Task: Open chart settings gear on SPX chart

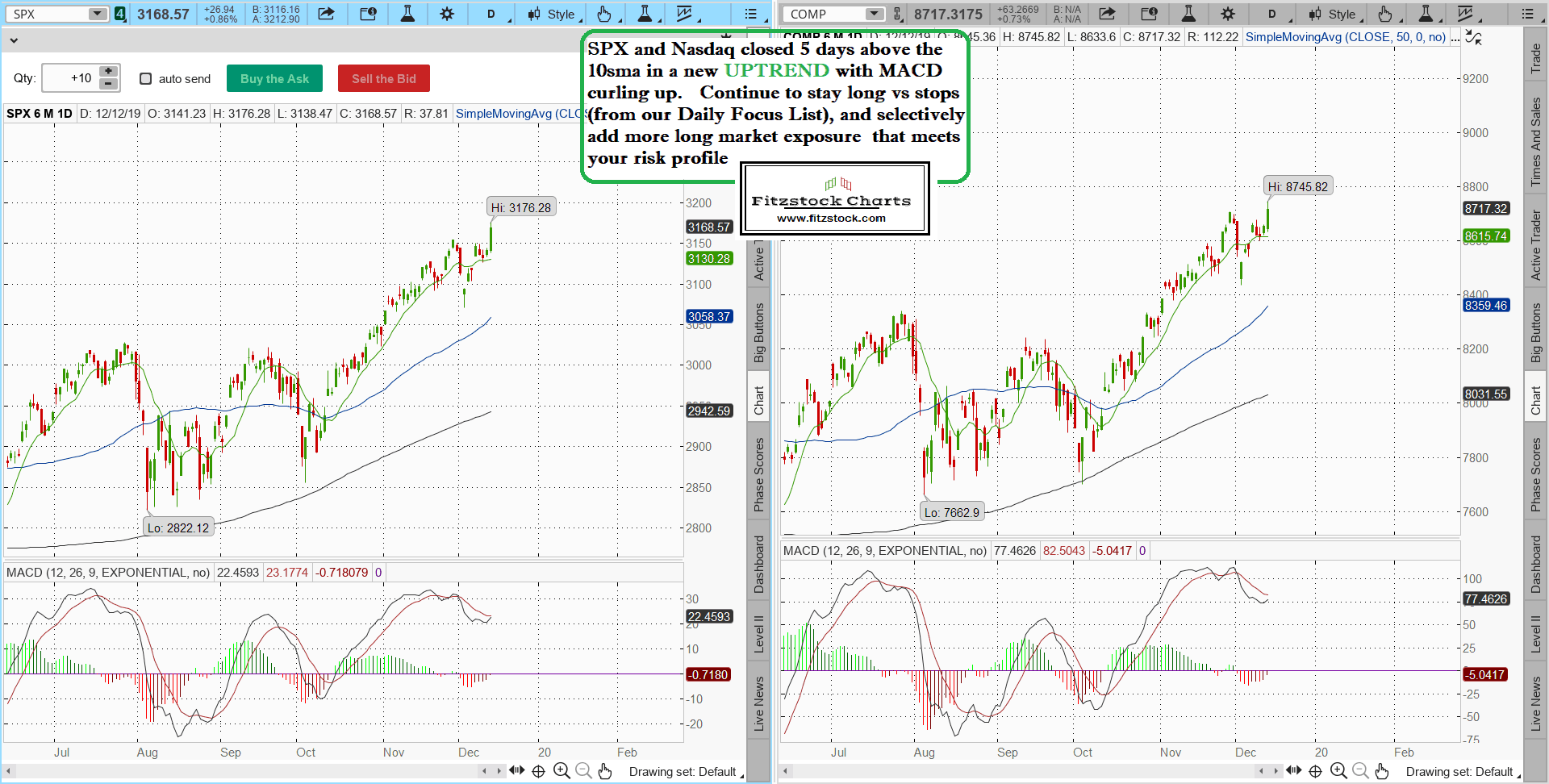Action: tap(447, 14)
